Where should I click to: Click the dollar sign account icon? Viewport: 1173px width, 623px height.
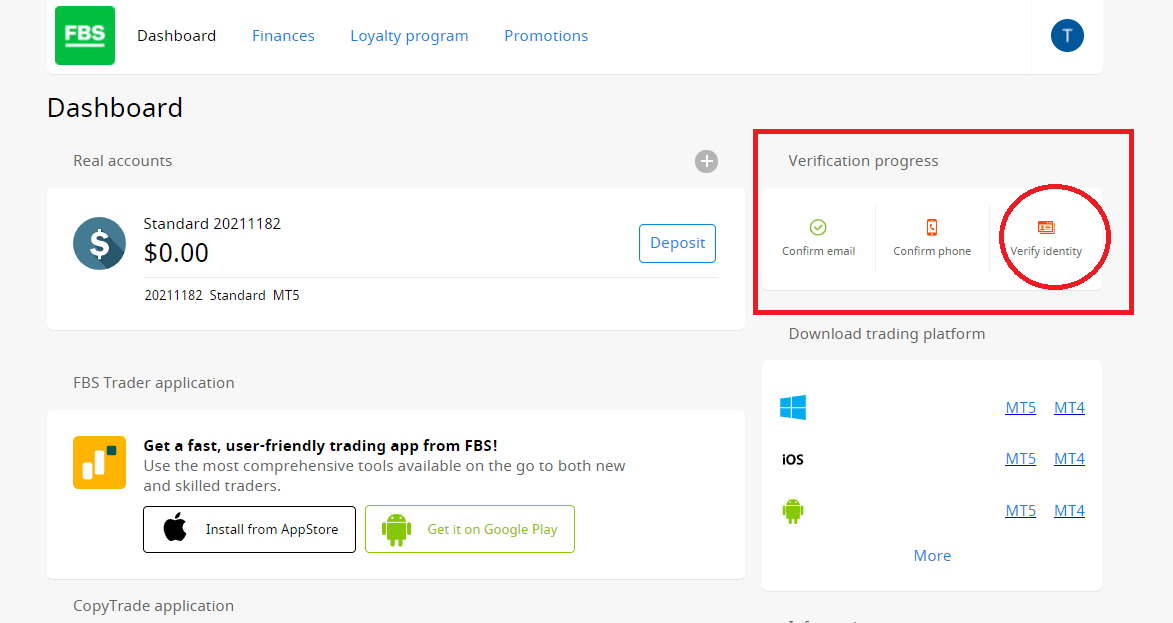pyautogui.click(x=99, y=243)
